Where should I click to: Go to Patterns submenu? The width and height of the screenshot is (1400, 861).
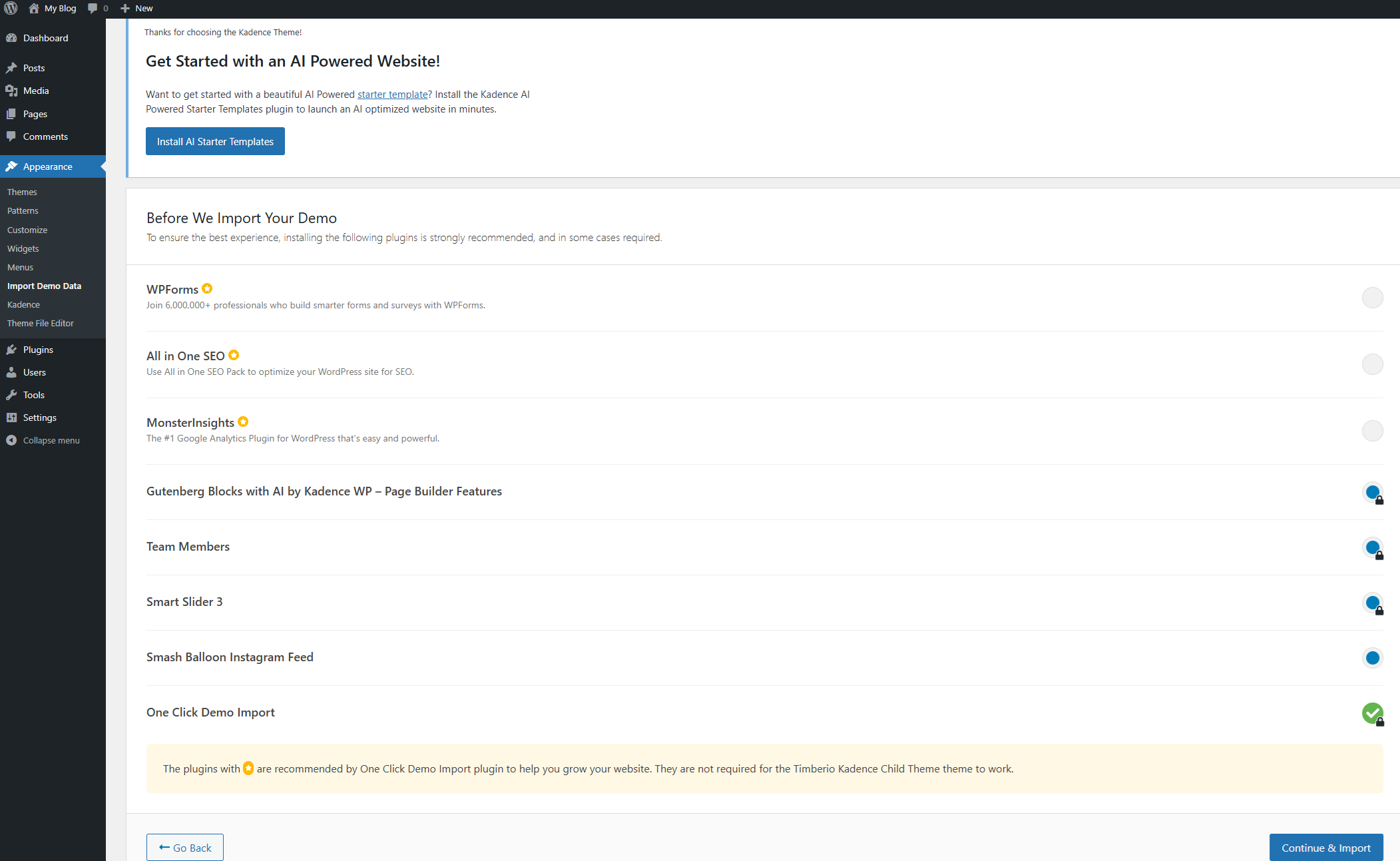[x=23, y=210]
